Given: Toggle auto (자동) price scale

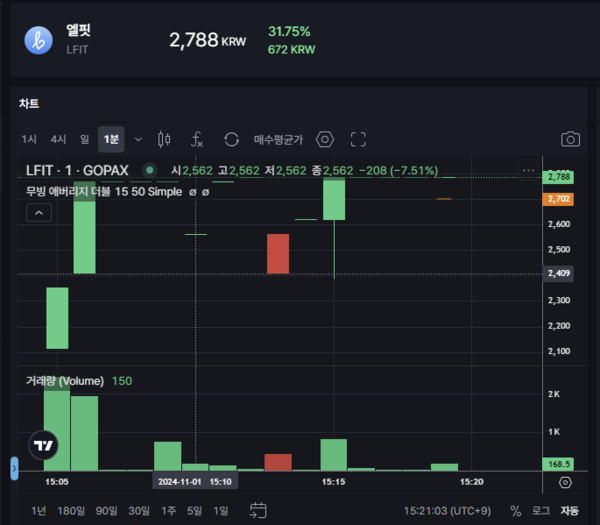Looking at the screenshot, I should pos(569,510).
